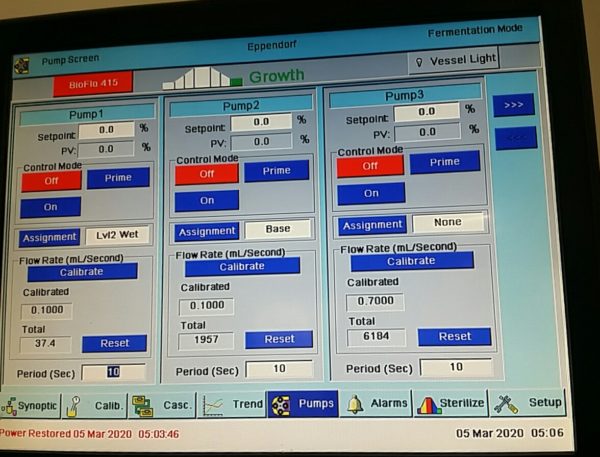The image size is (600, 457).
Task: Open the Synoptic screen icon
Action: 32,407
